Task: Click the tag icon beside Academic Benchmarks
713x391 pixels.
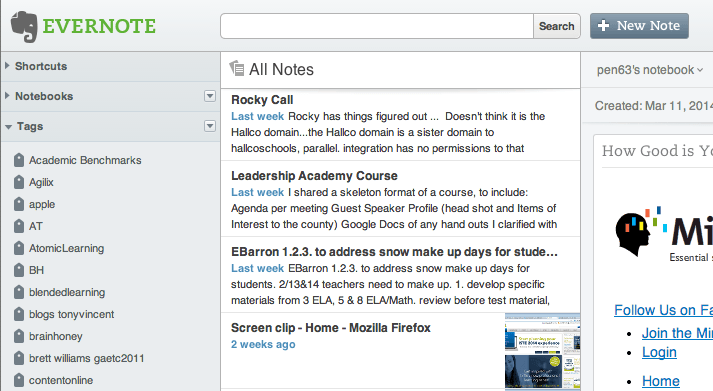Action: pyautogui.click(x=19, y=160)
